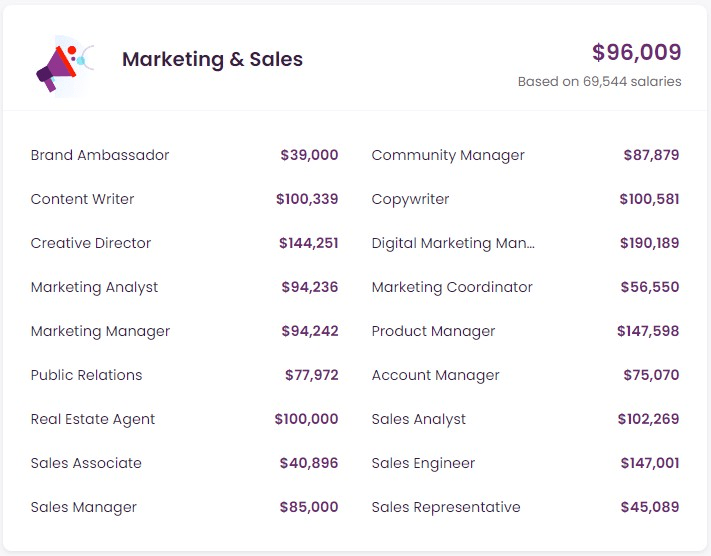Select the Marketing Coordinator listing

[x=452, y=287]
